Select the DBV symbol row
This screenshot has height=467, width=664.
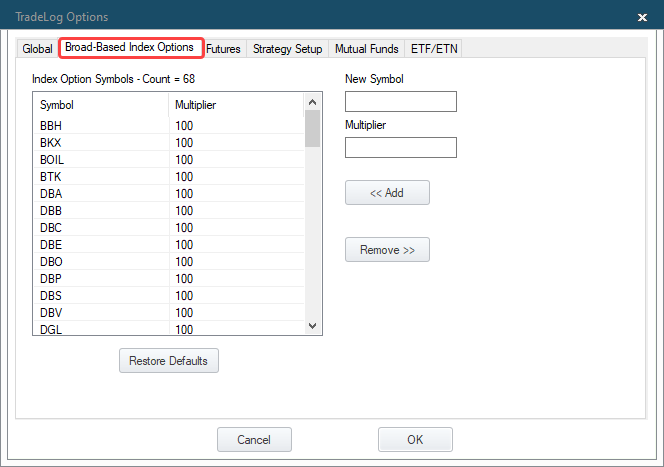pyautogui.click(x=169, y=312)
